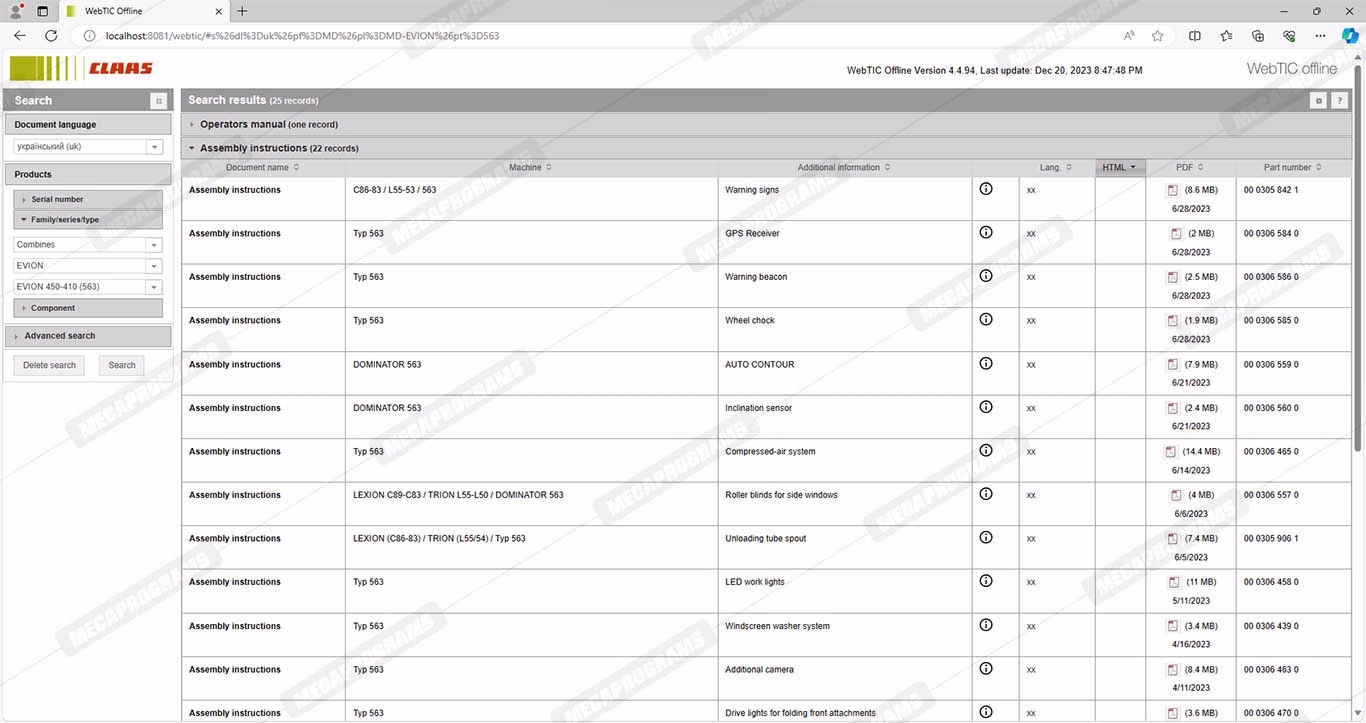1366x723 pixels.
Task: Collapse the Search panel with header icon
Action: click(x=158, y=101)
